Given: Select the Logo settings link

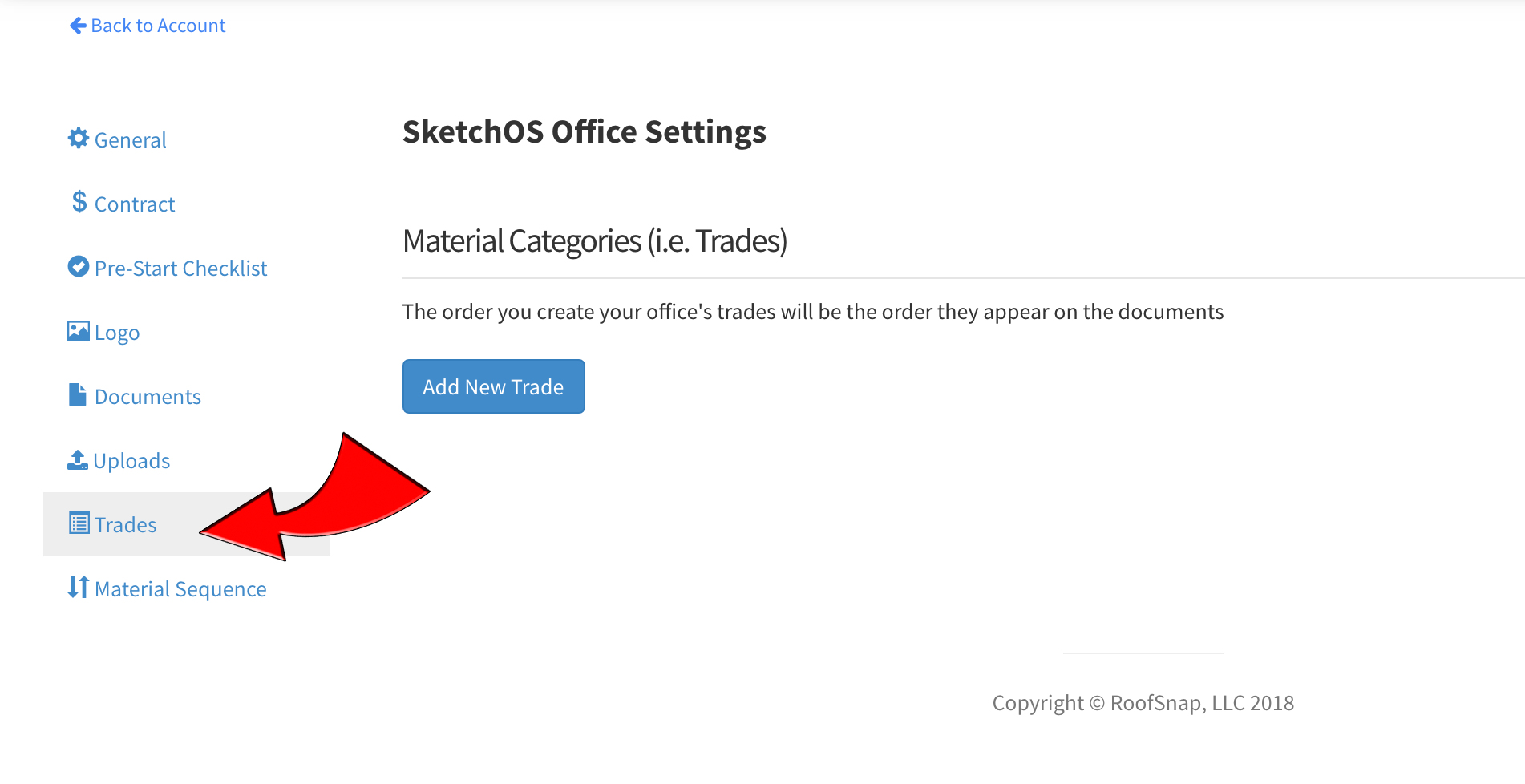Looking at the screenshot, I should (x=117, y=333).
